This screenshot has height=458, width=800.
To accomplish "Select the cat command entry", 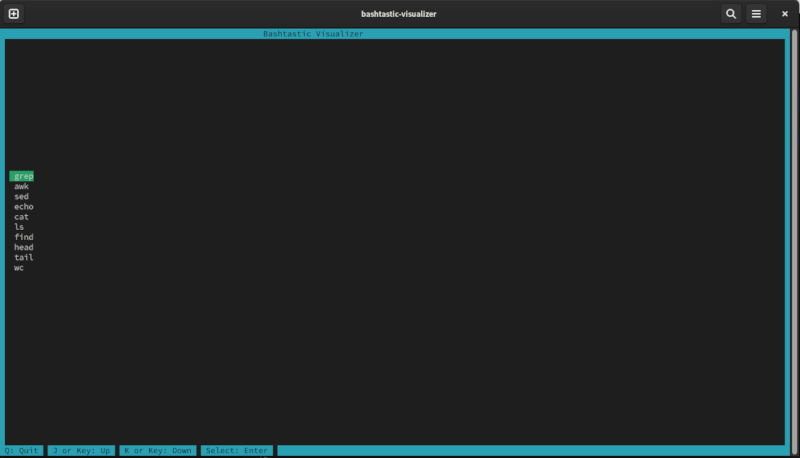I will [x=21, y=217].
